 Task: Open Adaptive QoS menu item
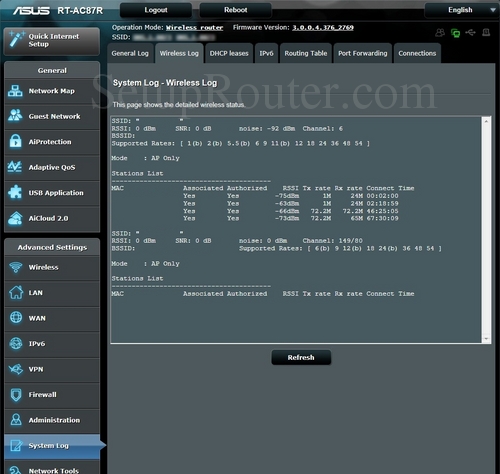[52, 167]
